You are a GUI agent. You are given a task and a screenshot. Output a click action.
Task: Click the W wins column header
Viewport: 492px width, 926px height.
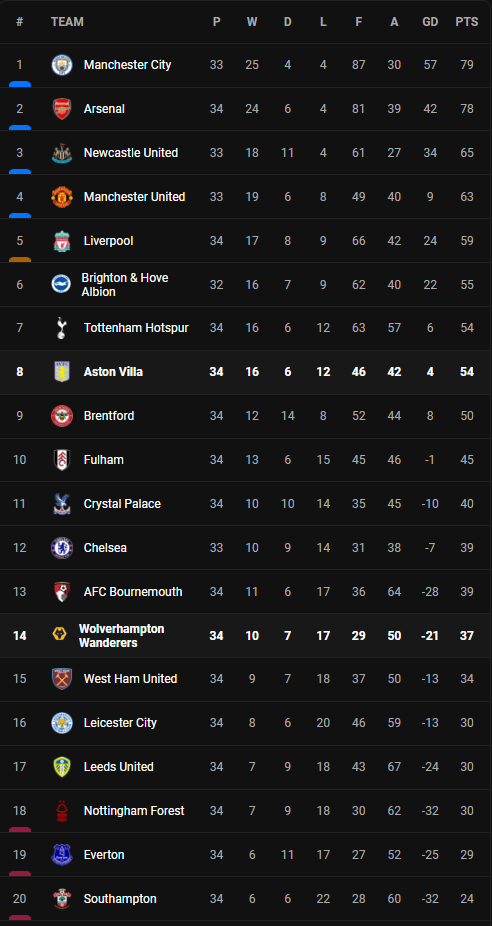[252, 22]
